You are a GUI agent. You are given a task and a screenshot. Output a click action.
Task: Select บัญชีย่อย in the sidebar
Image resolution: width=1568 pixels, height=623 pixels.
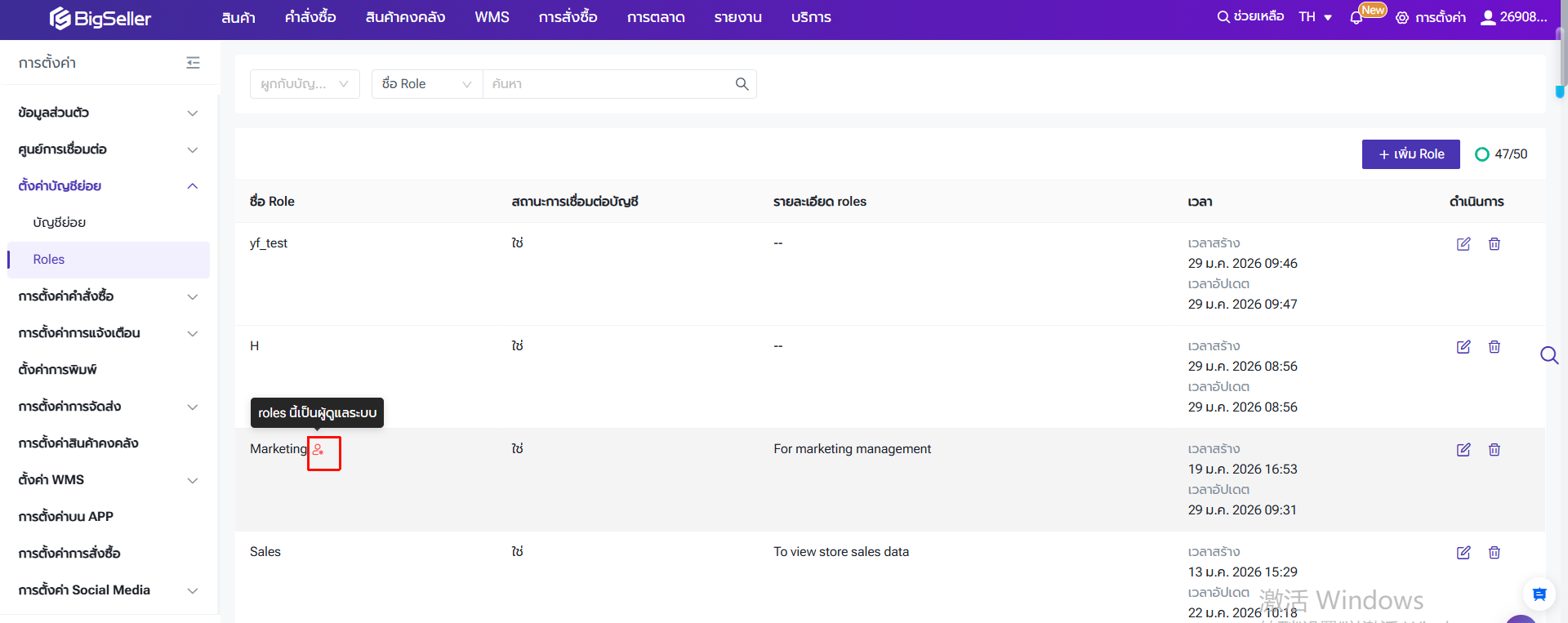tap(60, 223)
